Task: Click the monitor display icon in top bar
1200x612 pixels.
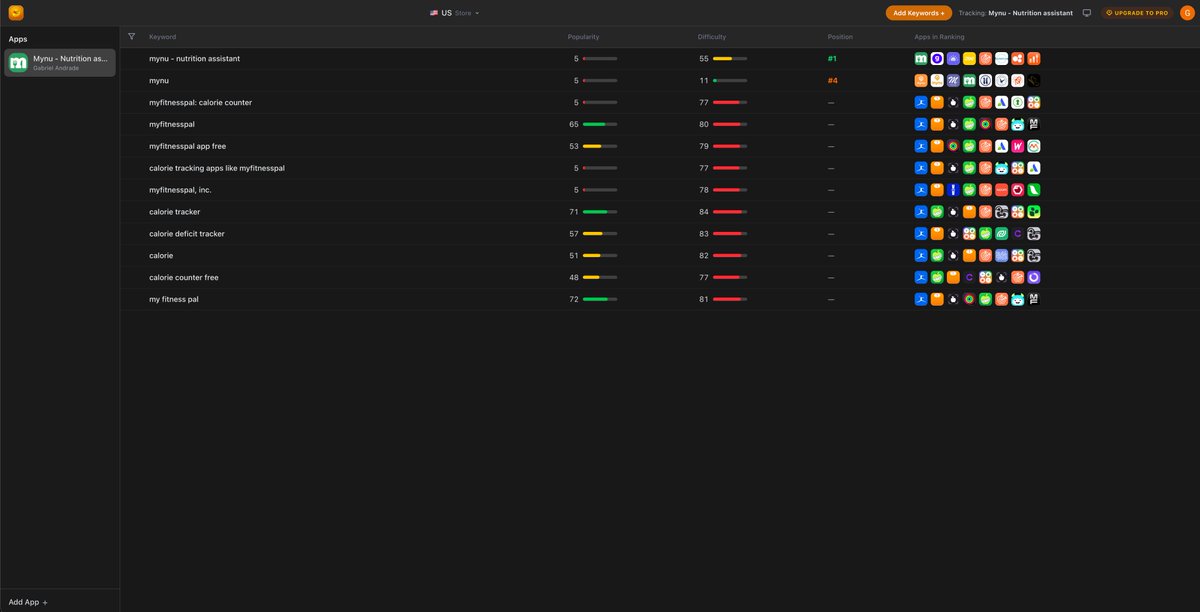Action: (1087, 13)
